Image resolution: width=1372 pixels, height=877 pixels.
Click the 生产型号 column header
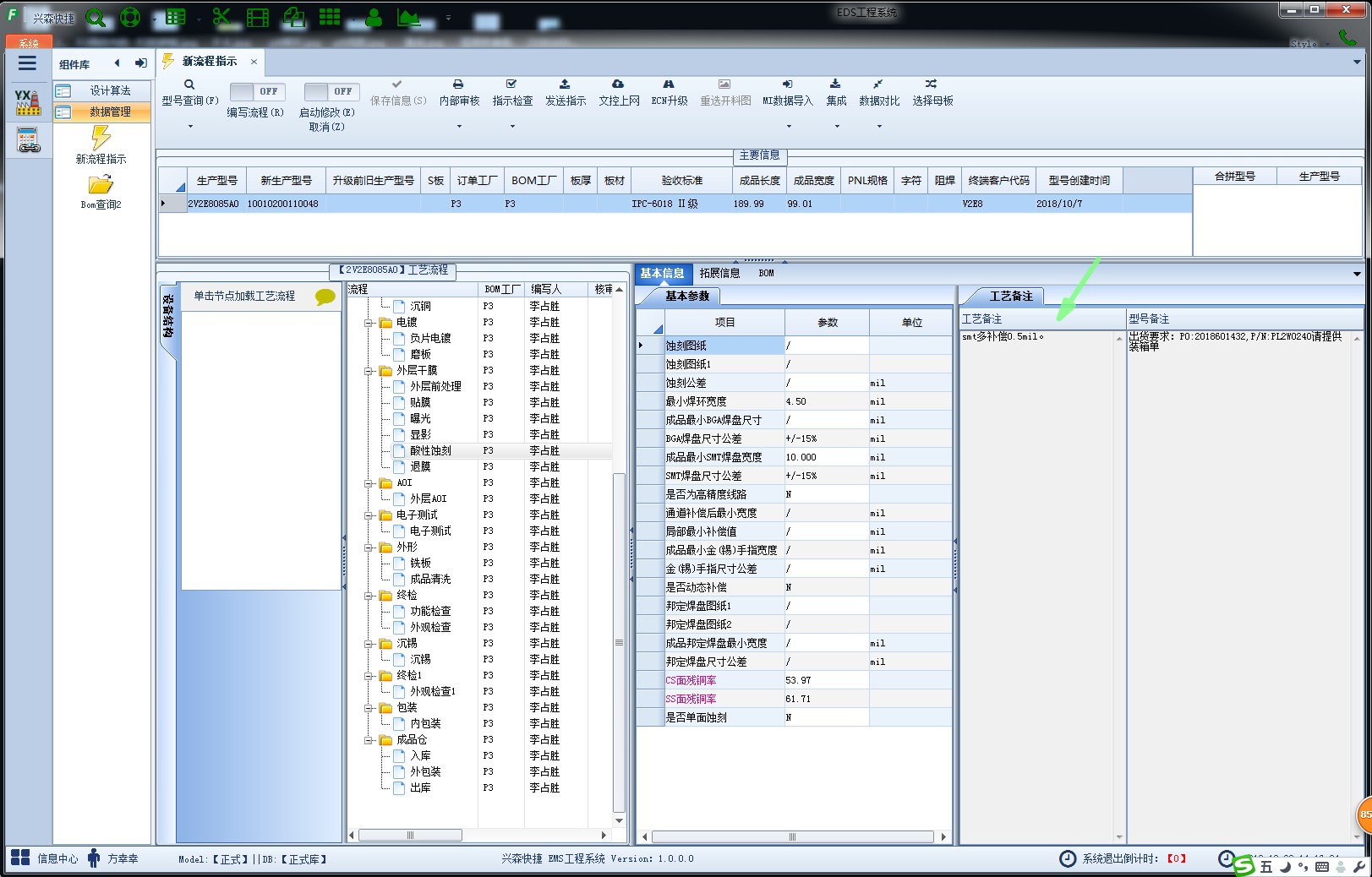click(216, 181)
